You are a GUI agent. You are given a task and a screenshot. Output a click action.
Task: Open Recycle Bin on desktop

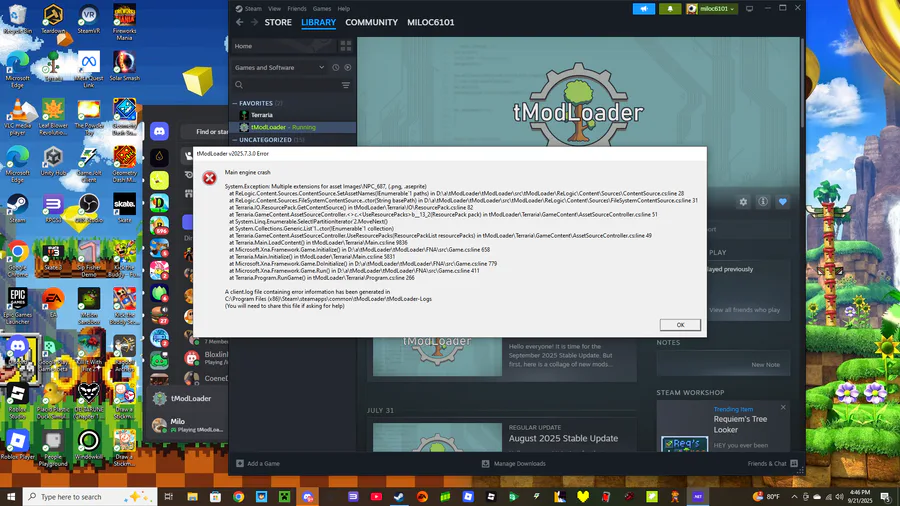[18, 19]
